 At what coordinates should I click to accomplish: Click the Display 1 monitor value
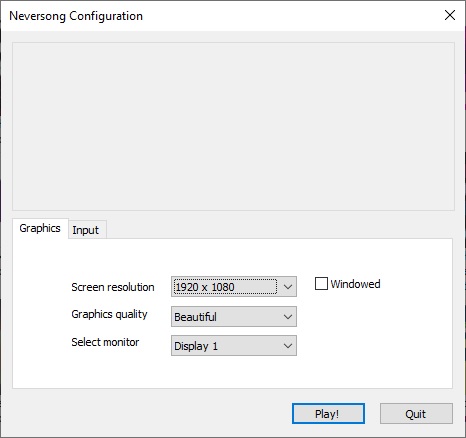click(196, 346)
